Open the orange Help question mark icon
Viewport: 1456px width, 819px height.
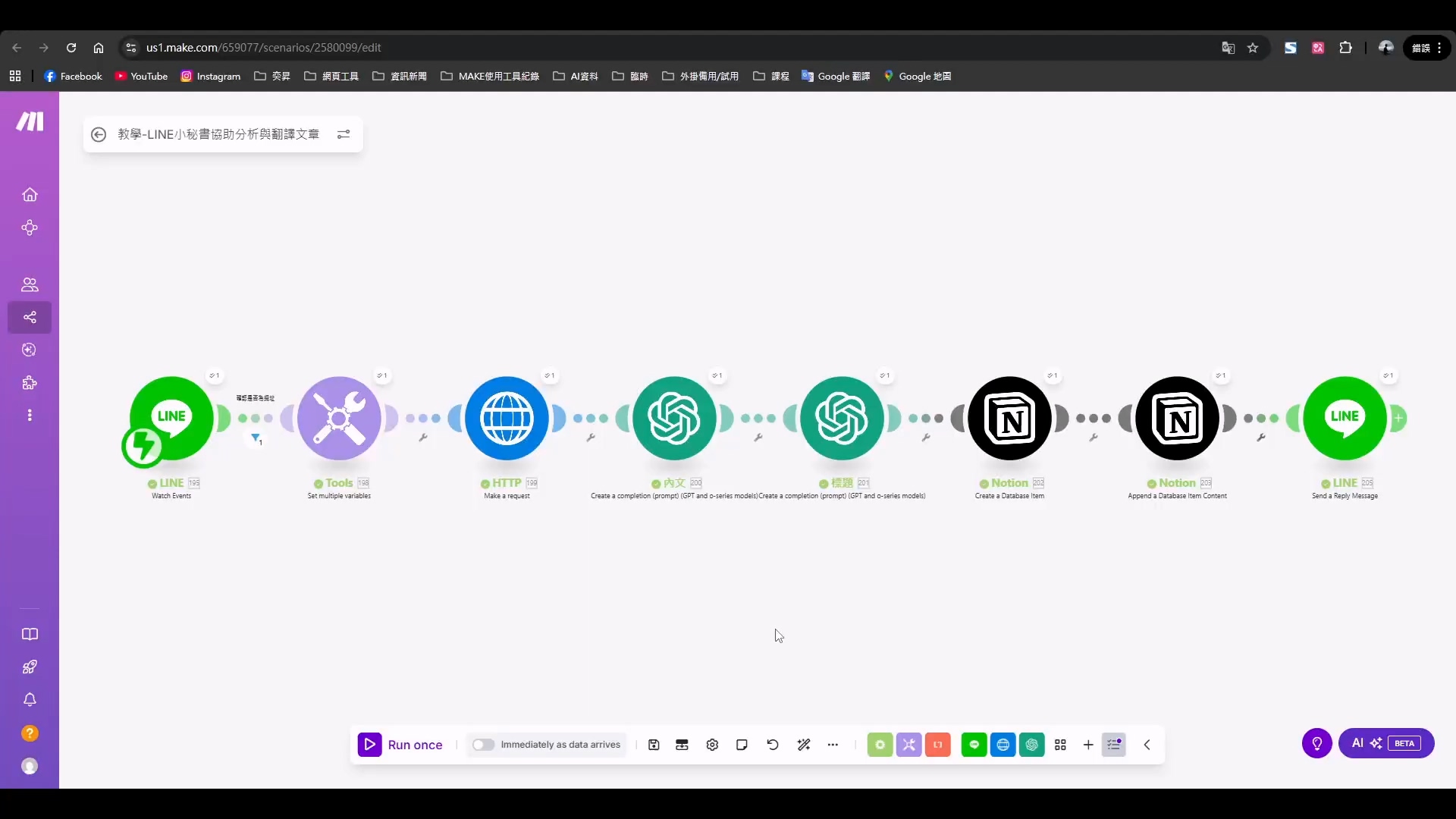[30, 733]
